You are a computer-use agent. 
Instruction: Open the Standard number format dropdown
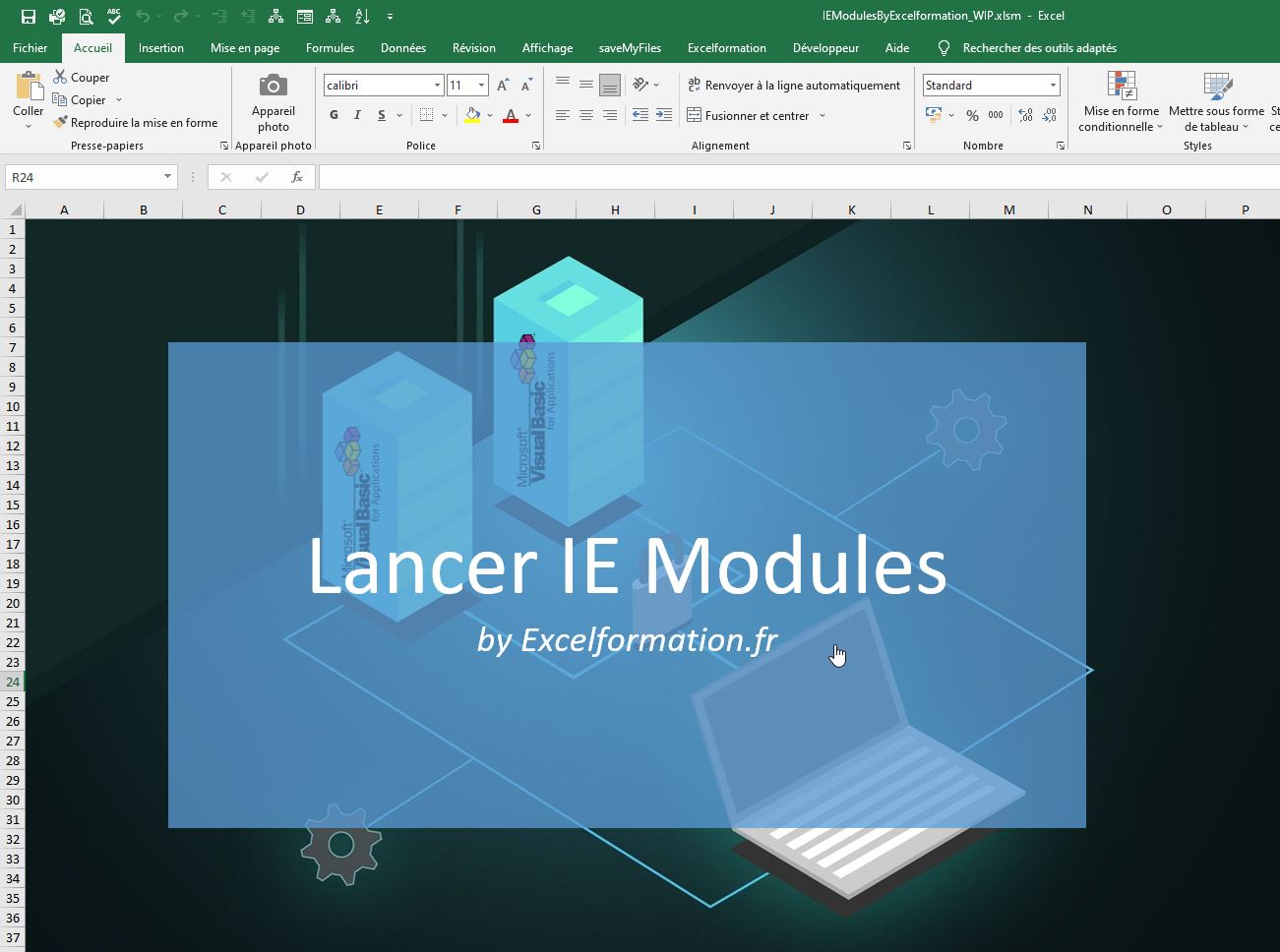point(1053,86)
